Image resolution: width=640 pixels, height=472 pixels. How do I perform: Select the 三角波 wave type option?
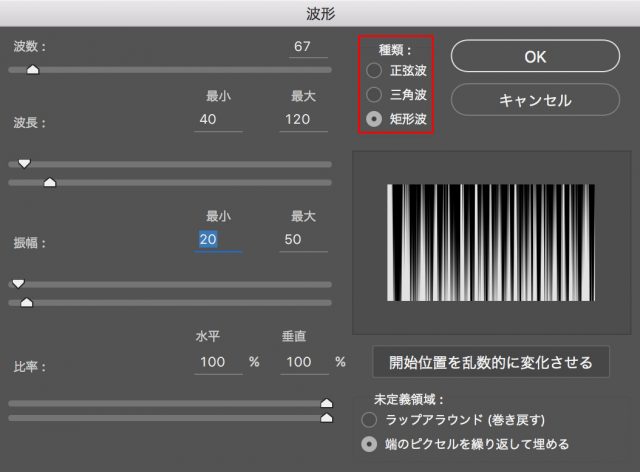tap(374, 95)
